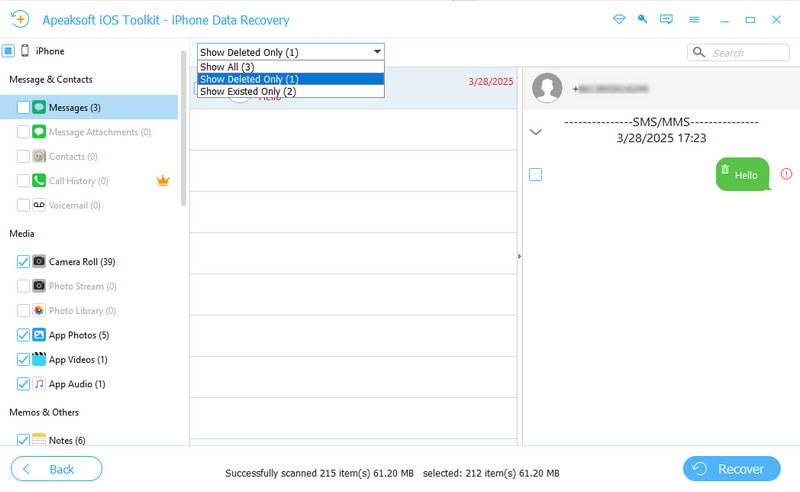Uncheck the App Videos (1) checkbox
This screenshot has width=800, height=492.
coord(23,359)
